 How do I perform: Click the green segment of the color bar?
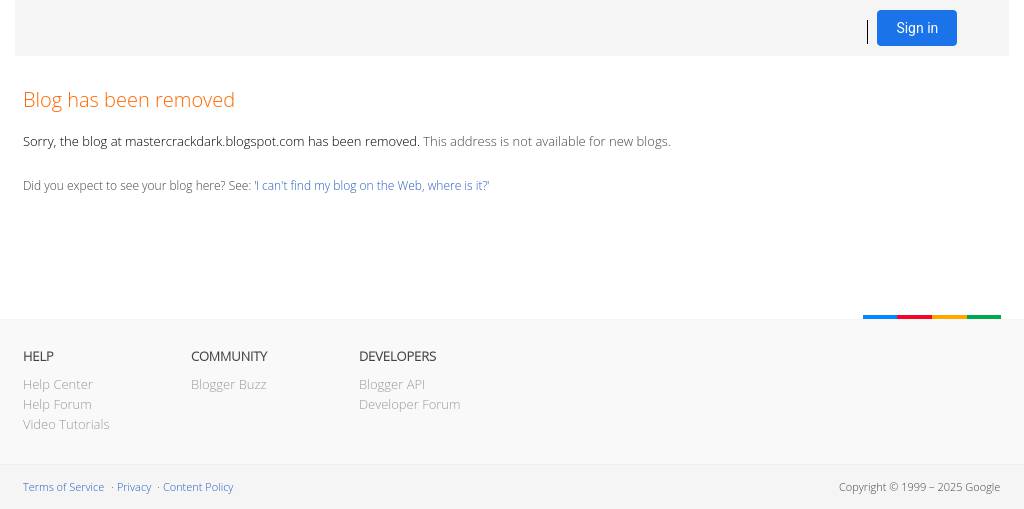tap(984, 317)
